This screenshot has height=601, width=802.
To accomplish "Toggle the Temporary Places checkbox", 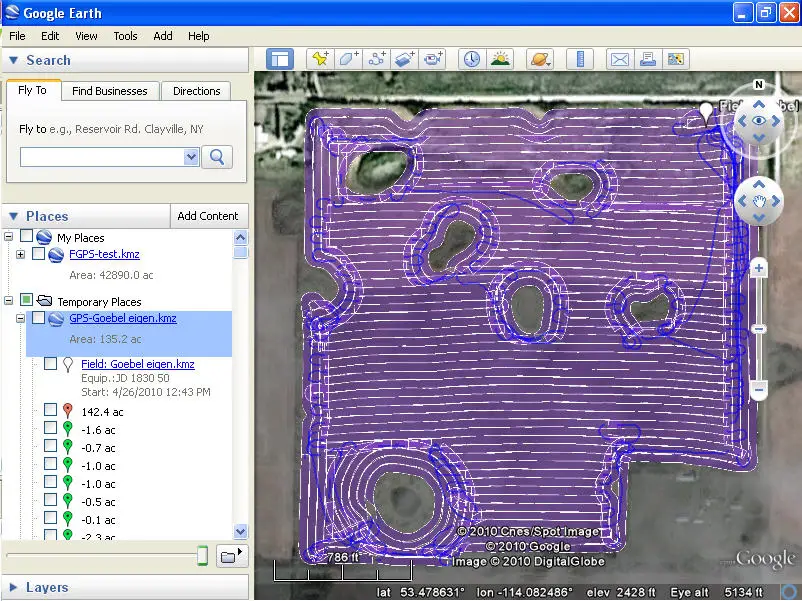I will [x=27, y=299].
